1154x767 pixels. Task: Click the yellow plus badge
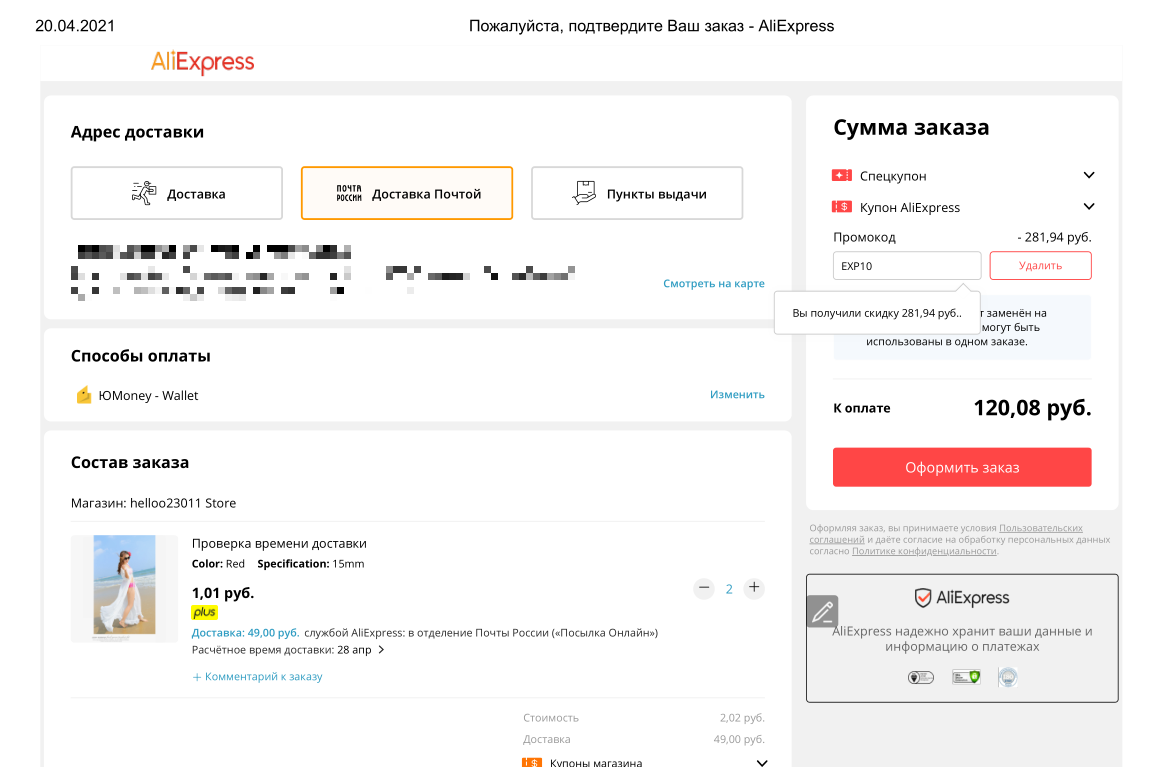204,612
